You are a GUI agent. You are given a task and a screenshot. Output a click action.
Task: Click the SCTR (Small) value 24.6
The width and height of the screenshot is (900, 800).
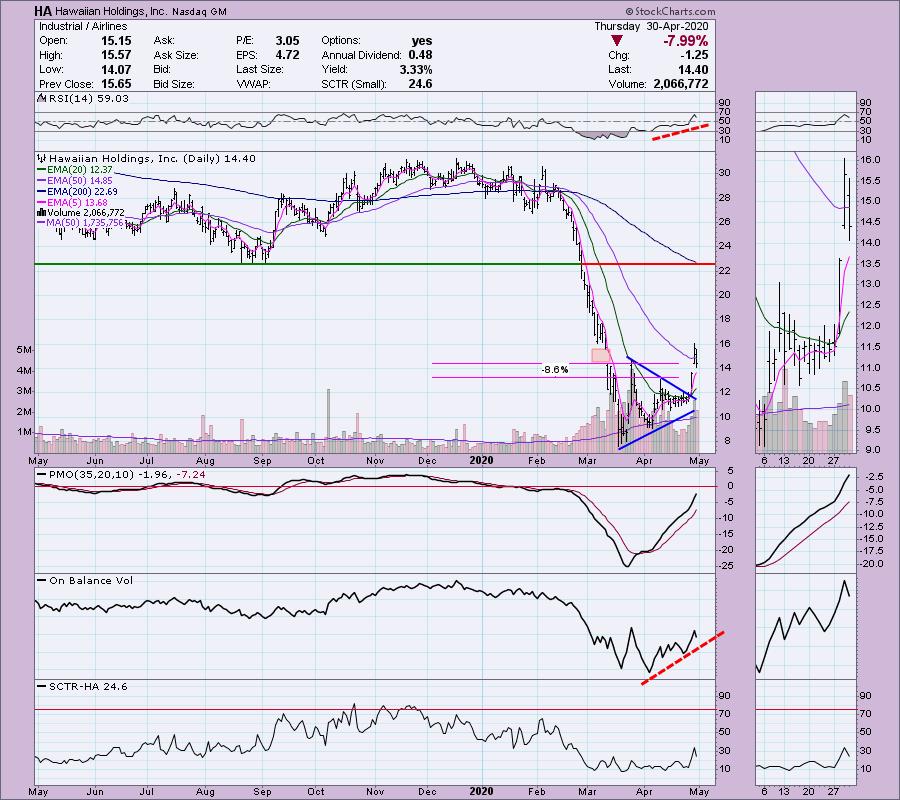click(420, 84)
